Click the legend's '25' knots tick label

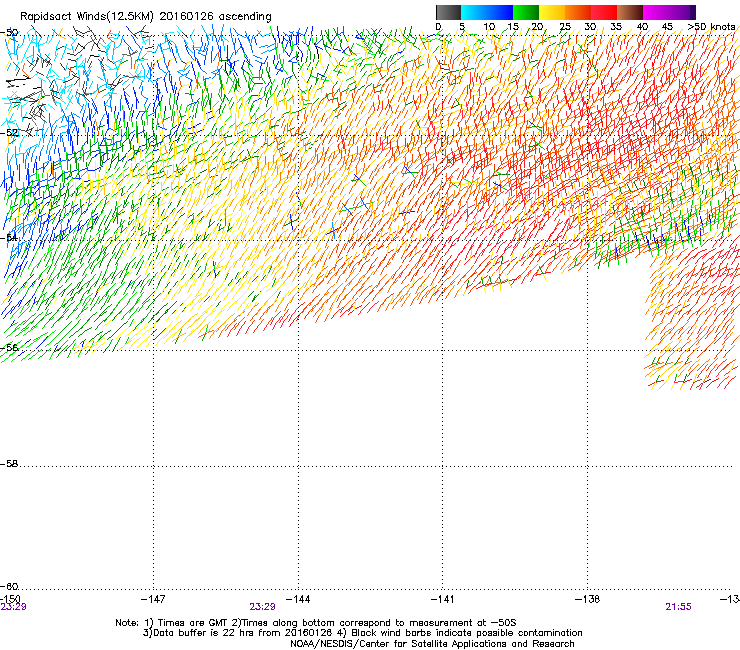[565, 27]
